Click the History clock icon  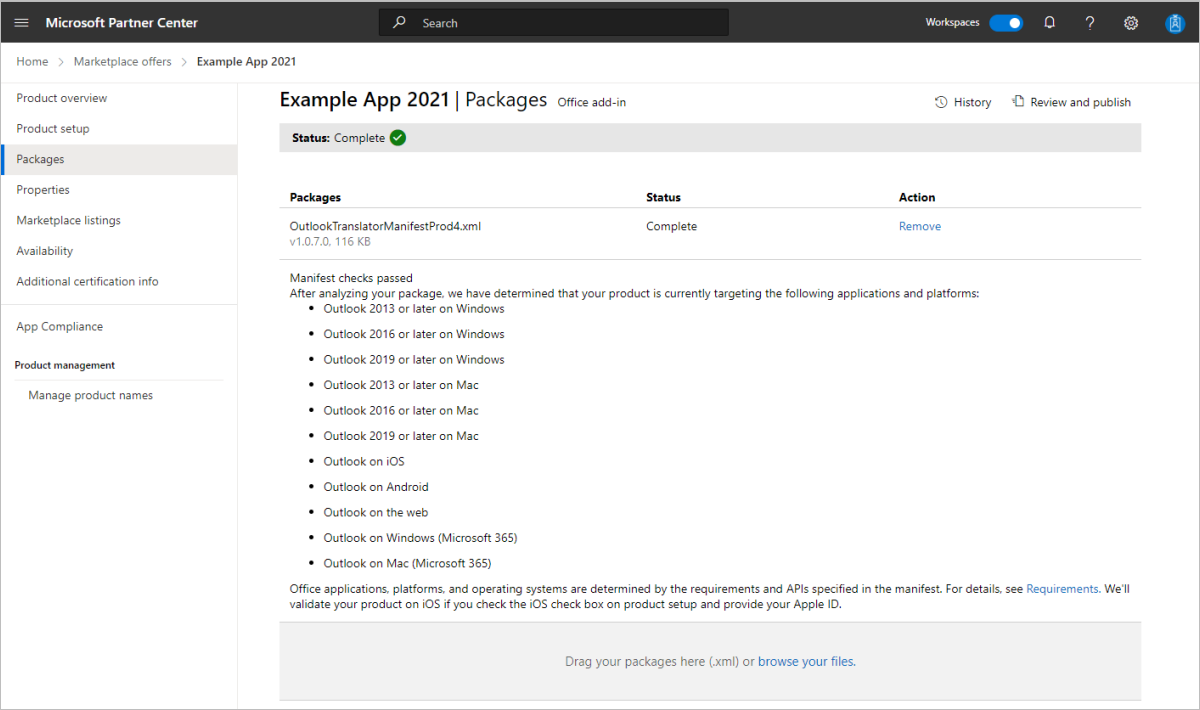[x=941, y=102]
